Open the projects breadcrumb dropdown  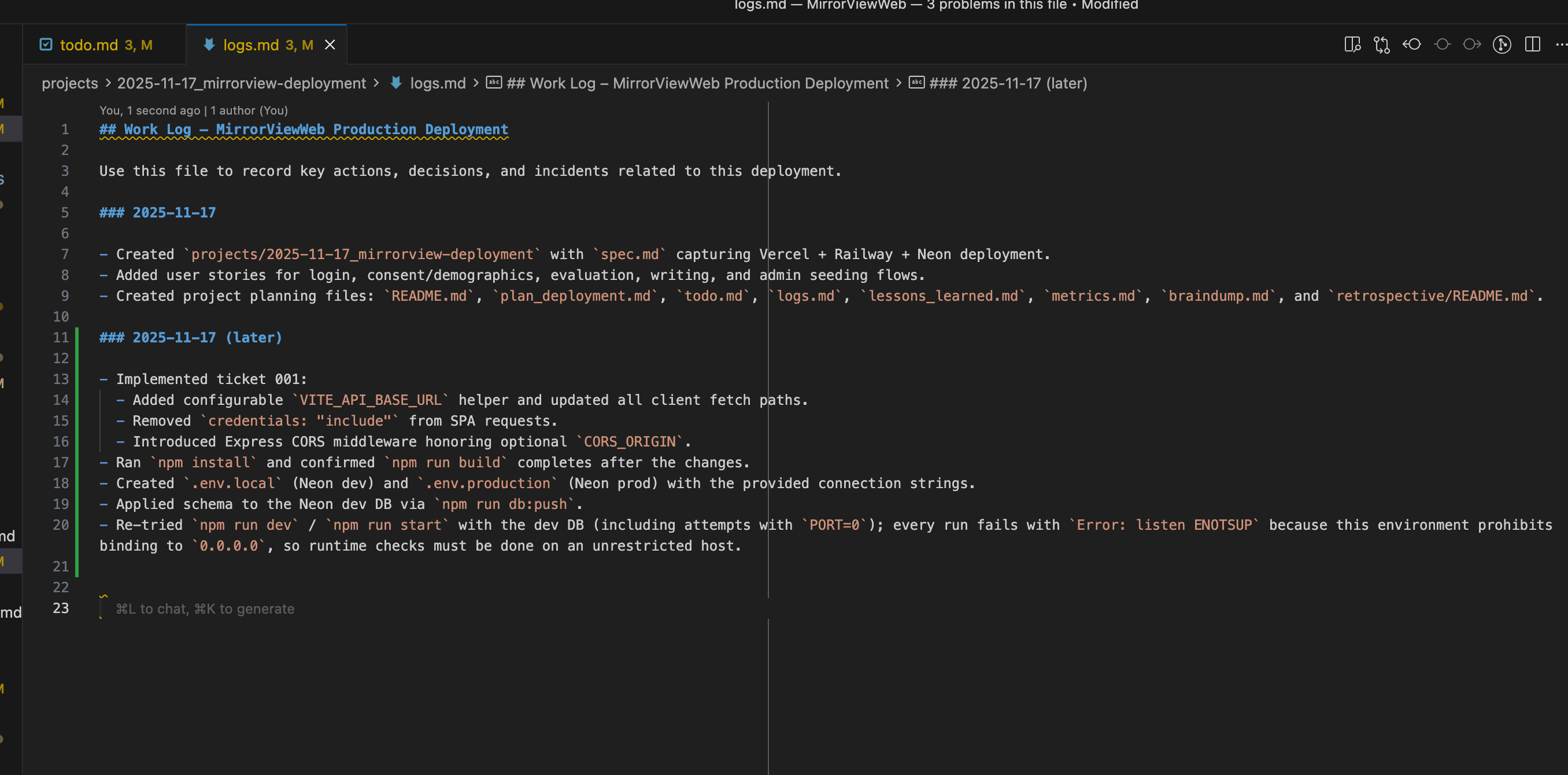coord(69,83)
